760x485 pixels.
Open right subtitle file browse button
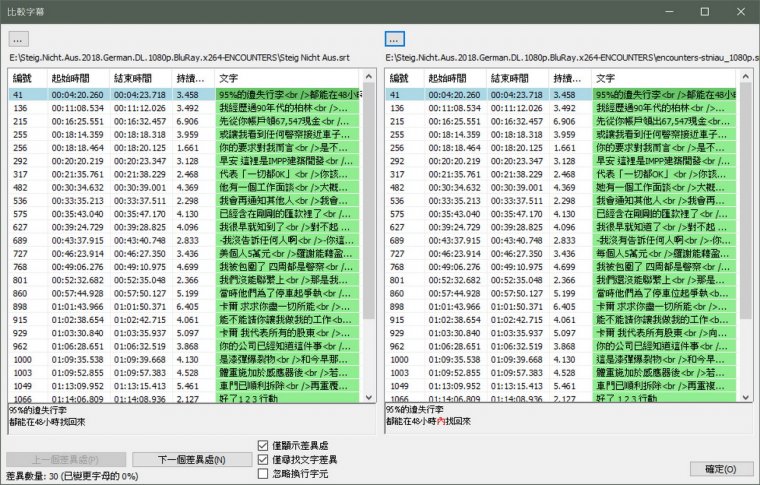coord(395,39)
